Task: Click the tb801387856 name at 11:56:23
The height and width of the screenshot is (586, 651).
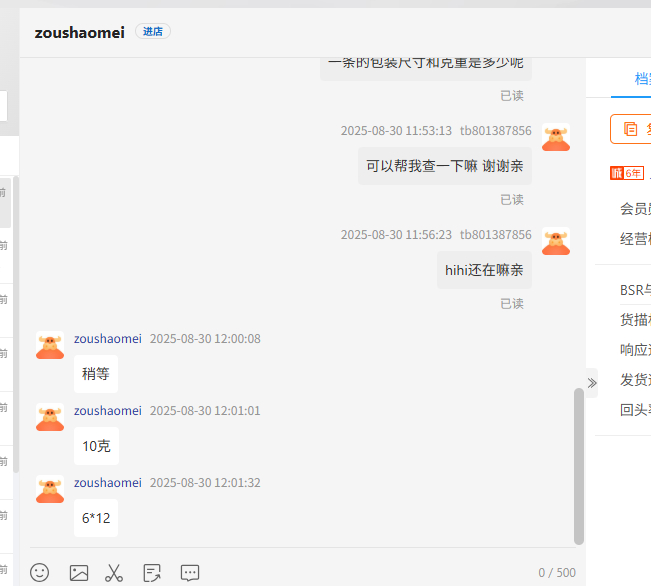Action: (x=495, y=235)
